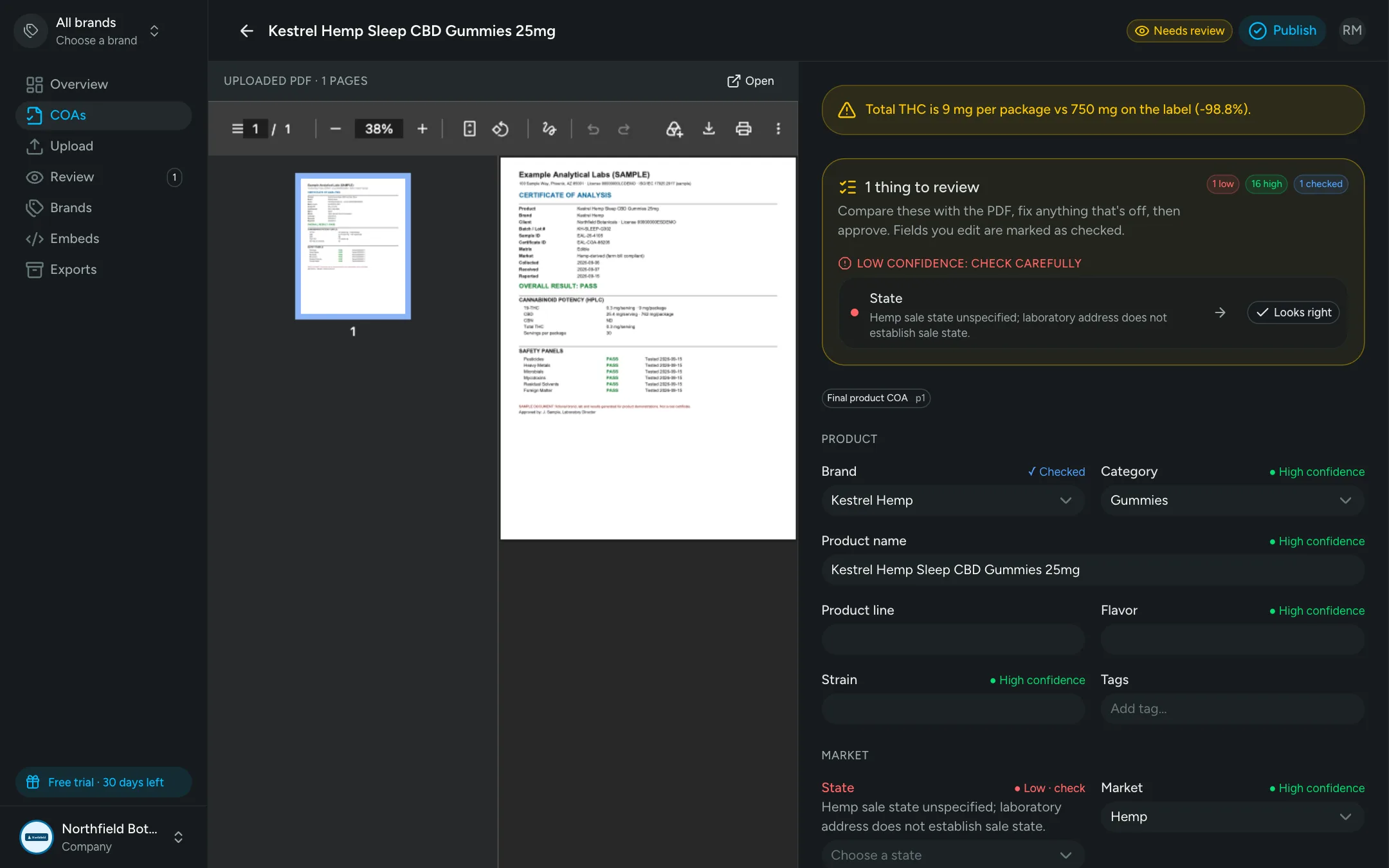The width and height of the screenshot is (1389, 868).
Task: Click the Final product COA p1 chip
Action: tap(876, 398)
